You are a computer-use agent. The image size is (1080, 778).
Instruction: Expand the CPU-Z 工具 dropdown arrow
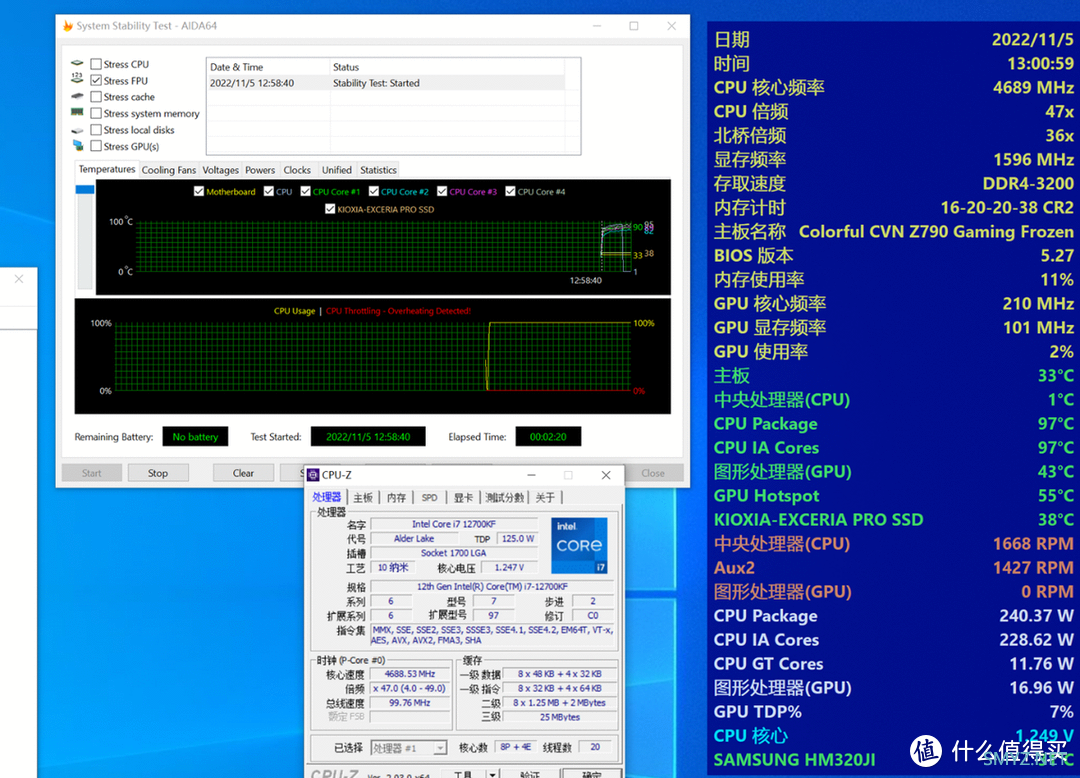pos(492,775)
